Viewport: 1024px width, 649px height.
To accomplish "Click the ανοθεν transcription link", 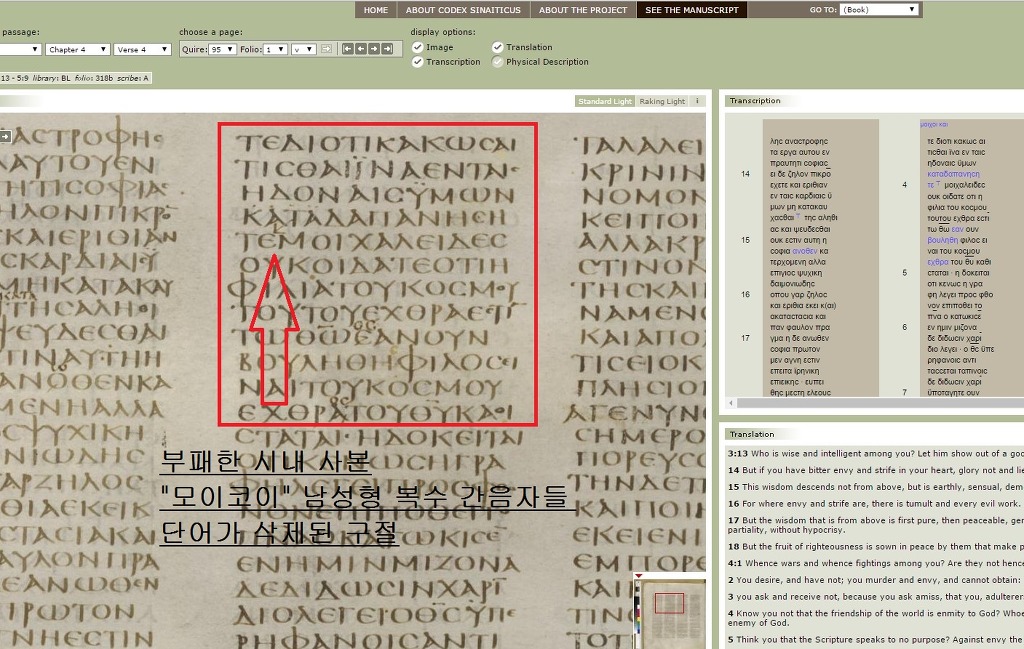I will pyautogui.click(x=805, y=251).
